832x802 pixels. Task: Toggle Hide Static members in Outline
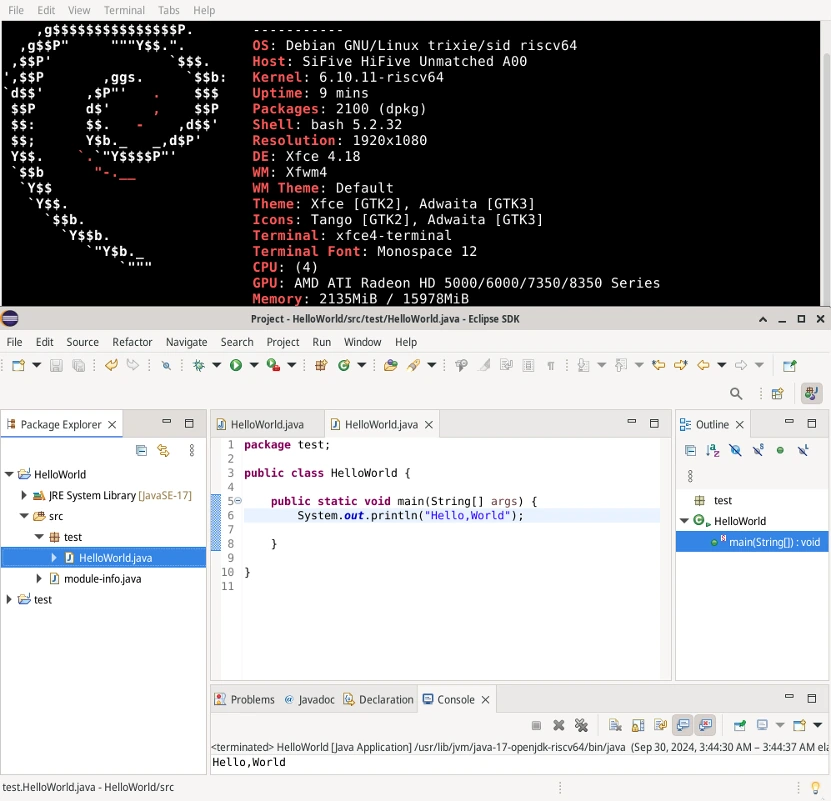(x=758, y=451)
